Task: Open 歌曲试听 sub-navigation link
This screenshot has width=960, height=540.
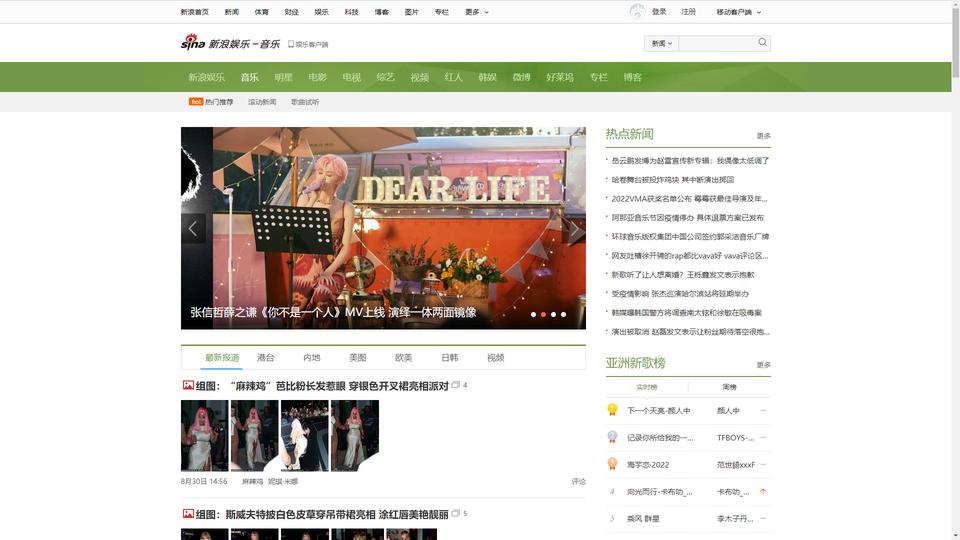Action: click(305, 102)
